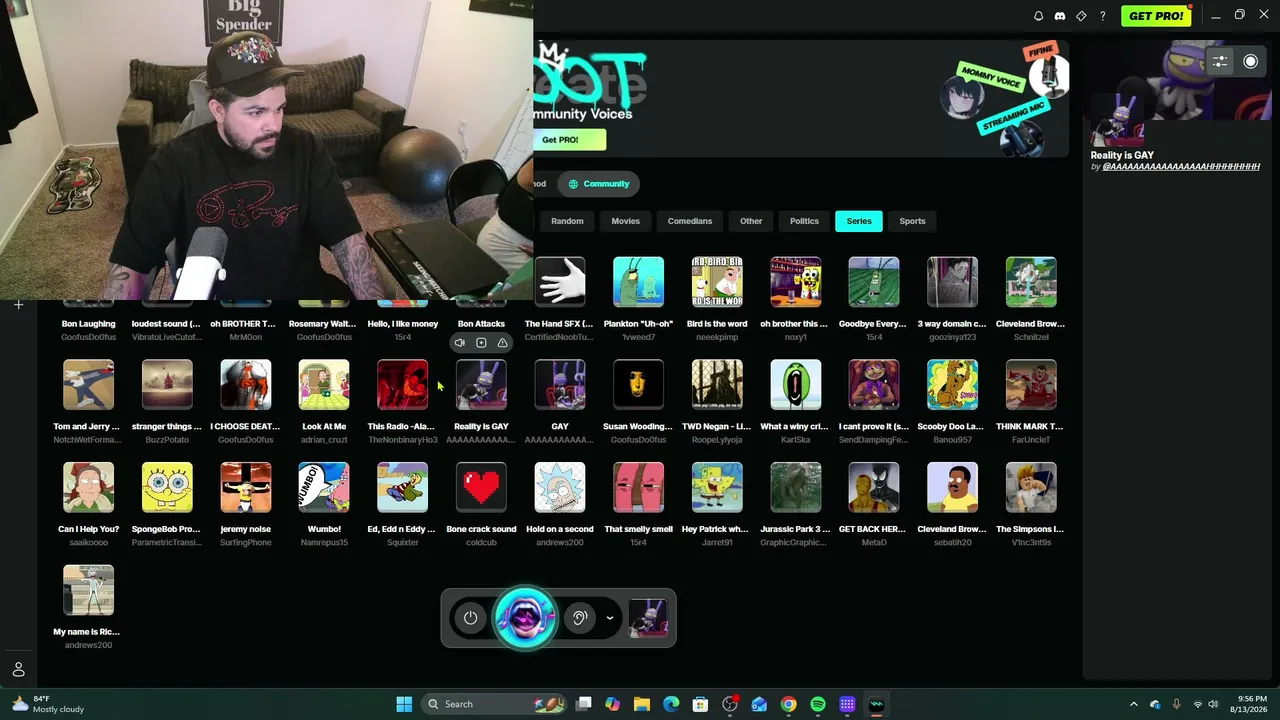Image resolution: width=1280 pixels, height=720 pixels.
Task: Click the speaker icon under Bon Attacks
Action: pos(460,343)
